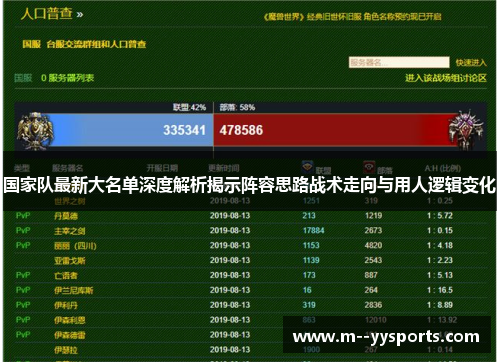Sort by the 开服日期 column header
This screenshot has height=362, width=500.
pyautogui.click(x=162, y=168)
